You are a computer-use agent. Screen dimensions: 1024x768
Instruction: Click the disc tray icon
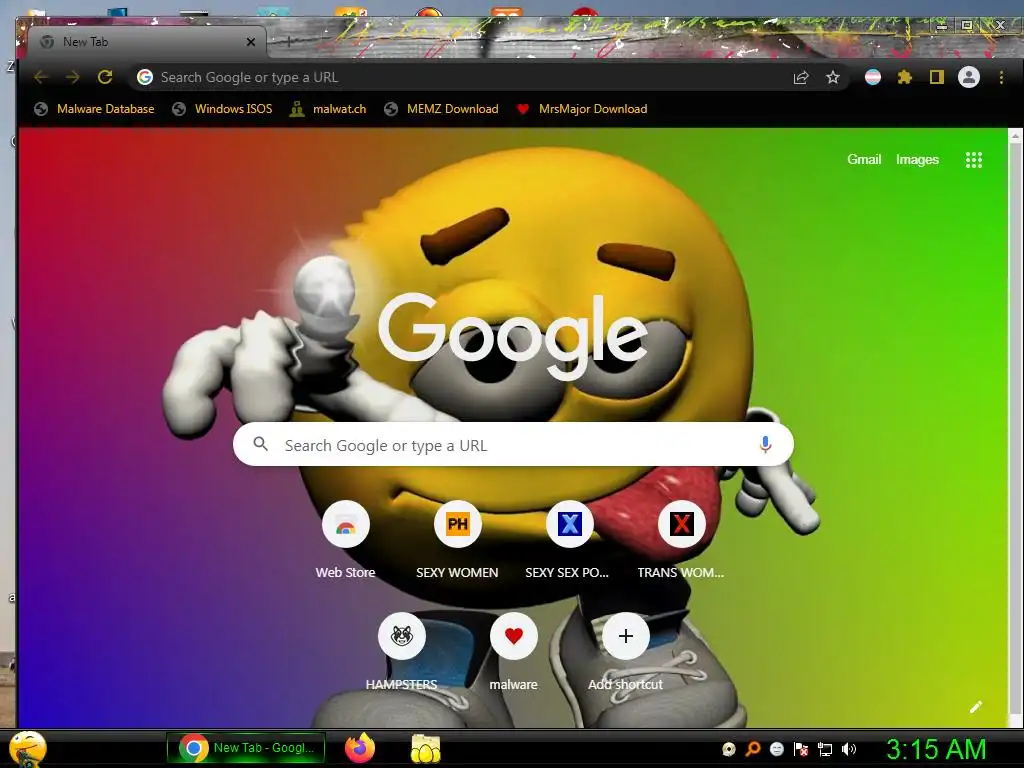coord(729,749)
